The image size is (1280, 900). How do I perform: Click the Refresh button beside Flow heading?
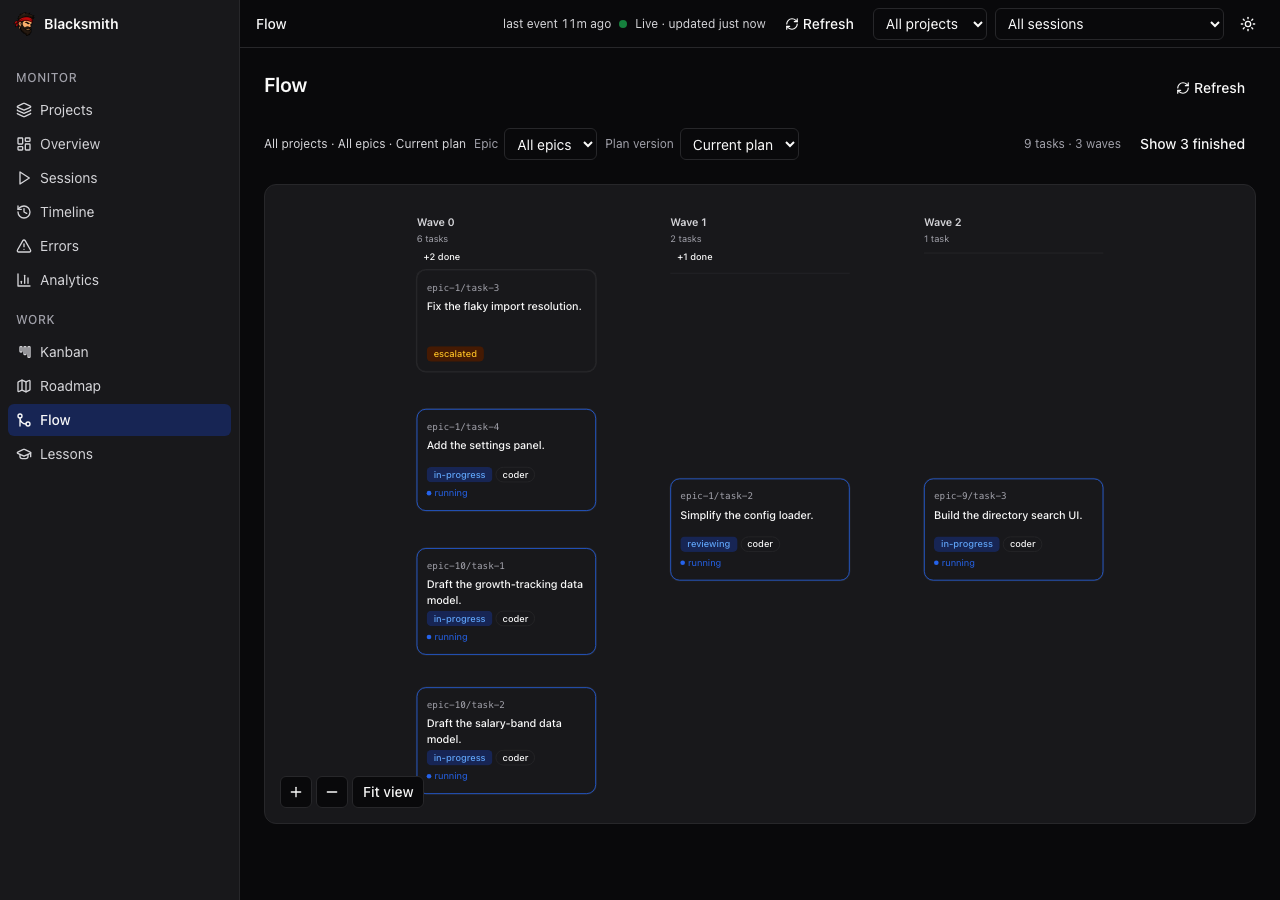[x=1210, y=88]
